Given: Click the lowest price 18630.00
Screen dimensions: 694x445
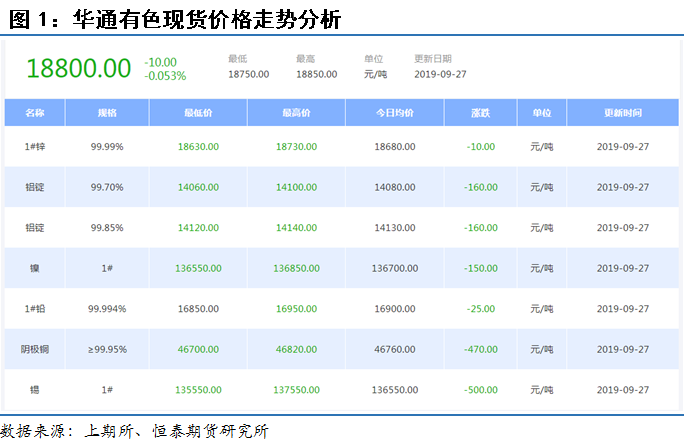Looking at the screenshot, I should 198,147.
